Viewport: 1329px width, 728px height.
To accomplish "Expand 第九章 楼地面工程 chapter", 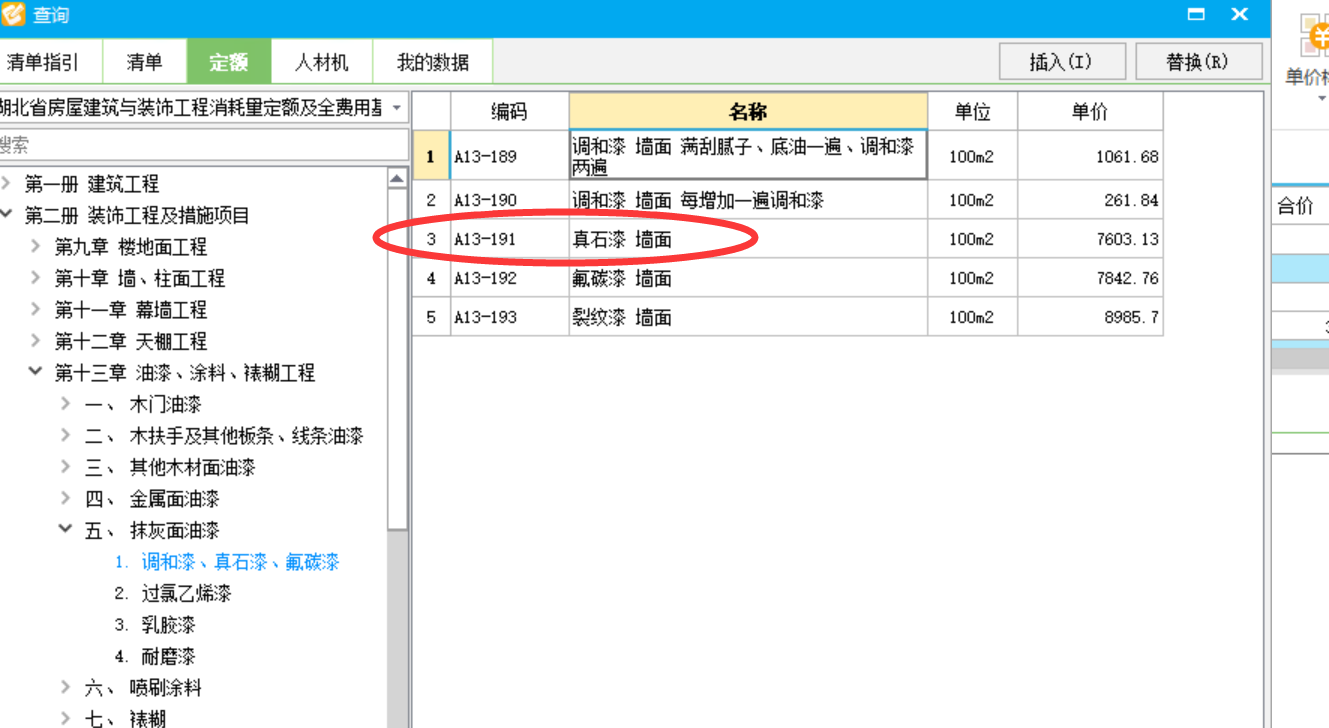I will [36, 247].
